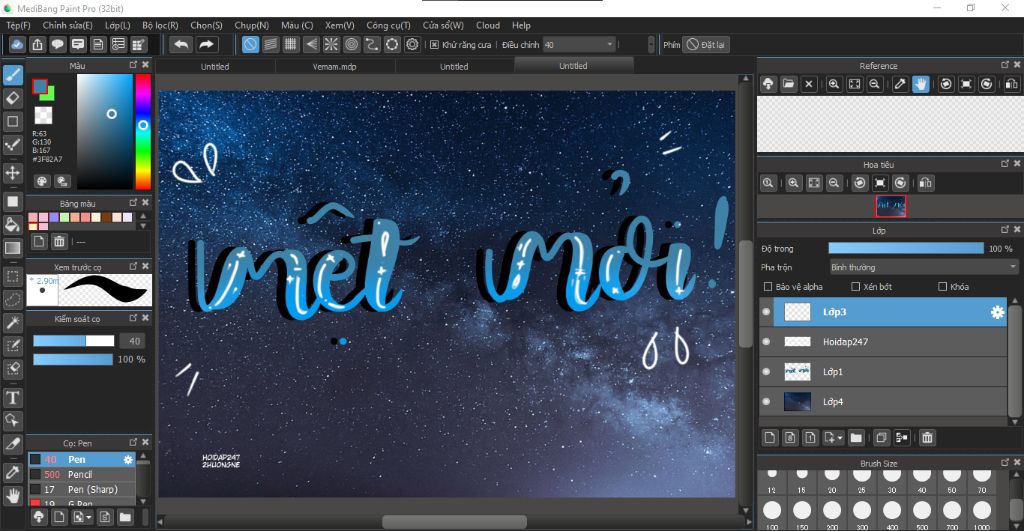
Task: Open the Lớp(L) menu
Action: coord(118,25)
